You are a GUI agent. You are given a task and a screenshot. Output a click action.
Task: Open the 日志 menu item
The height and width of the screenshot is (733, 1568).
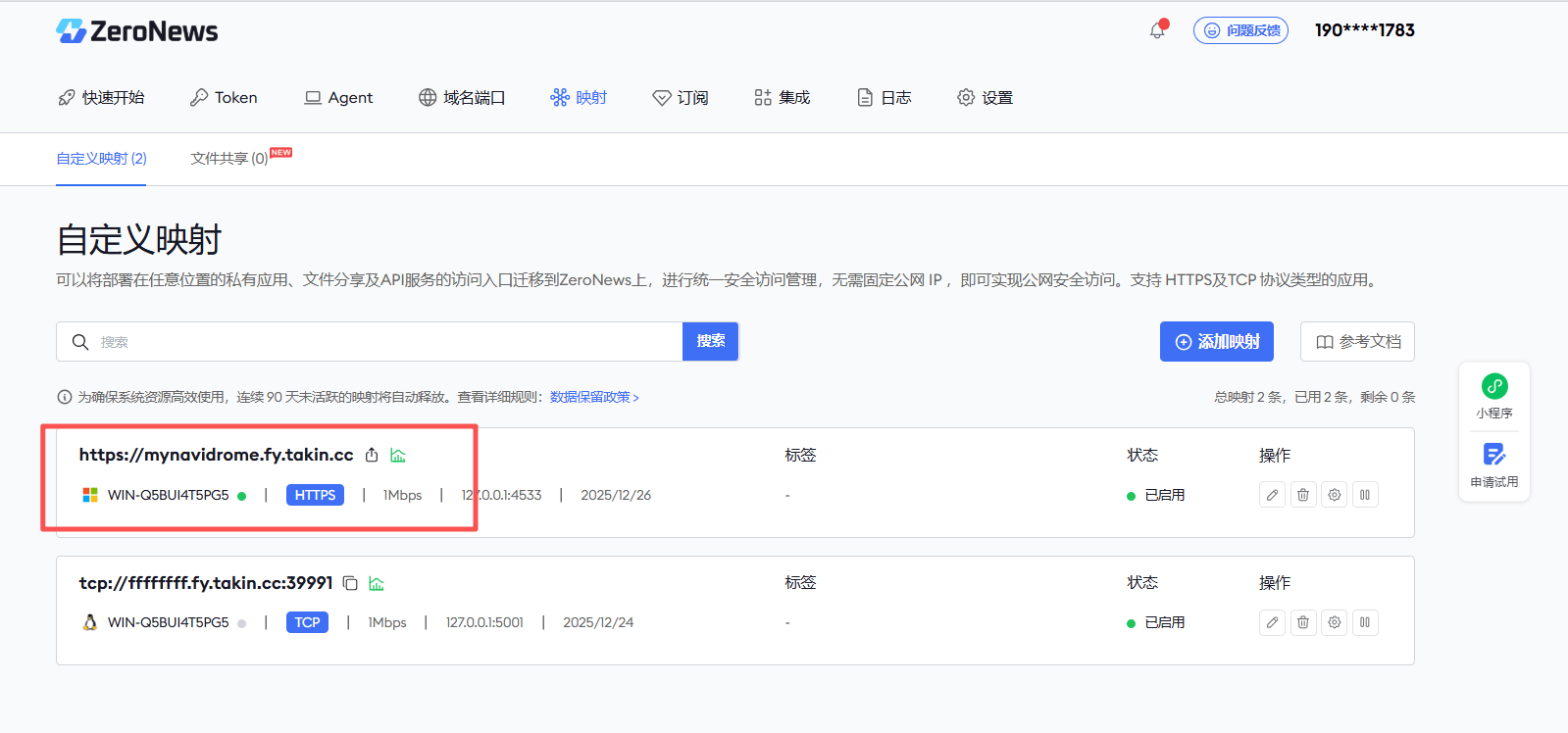tap(885, 97)
